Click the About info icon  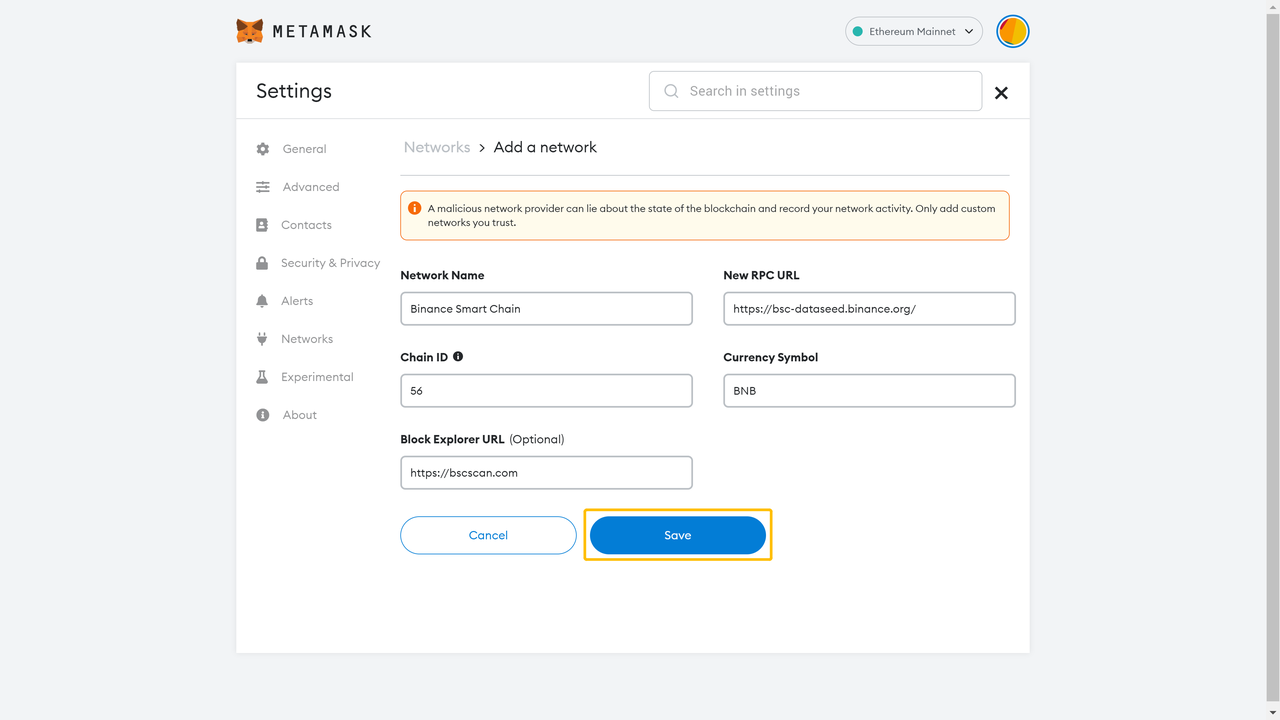pos(262,415)
